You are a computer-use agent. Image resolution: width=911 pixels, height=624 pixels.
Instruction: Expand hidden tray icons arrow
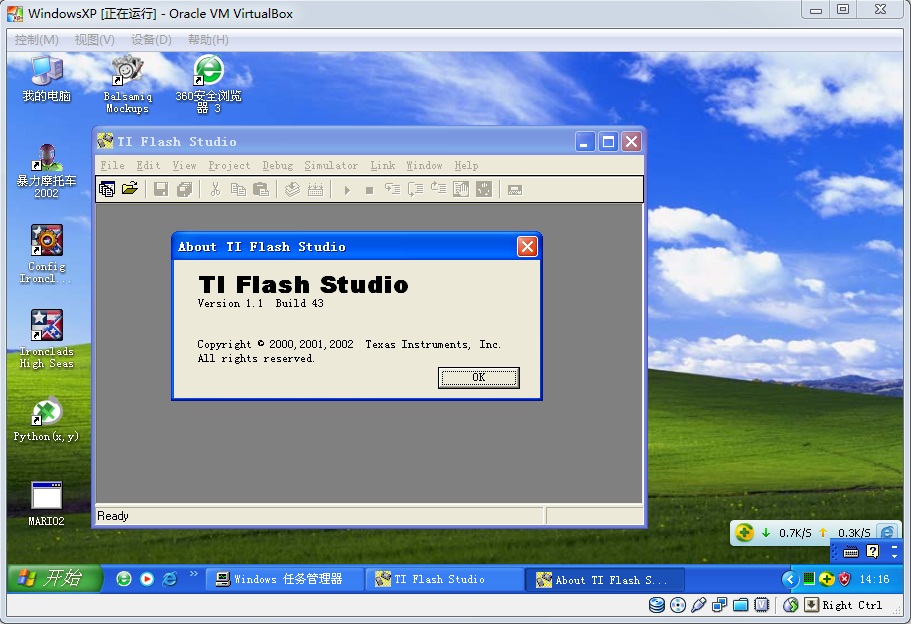(x=790, y=579)
